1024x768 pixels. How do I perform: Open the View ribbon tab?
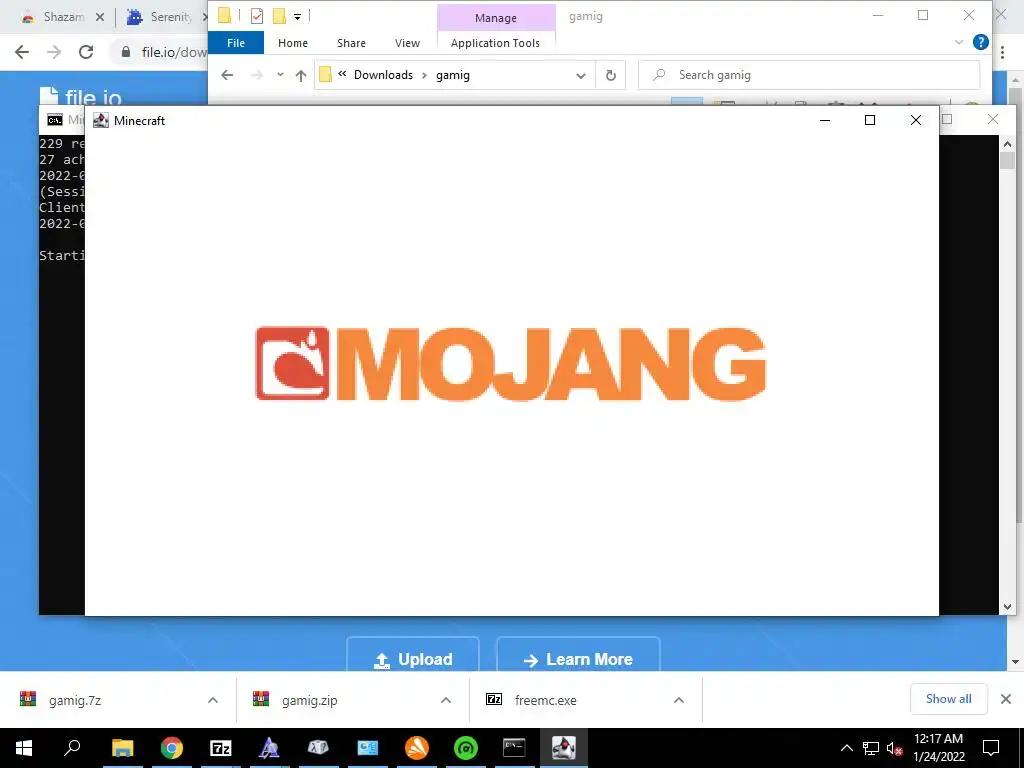click(408, 43)
